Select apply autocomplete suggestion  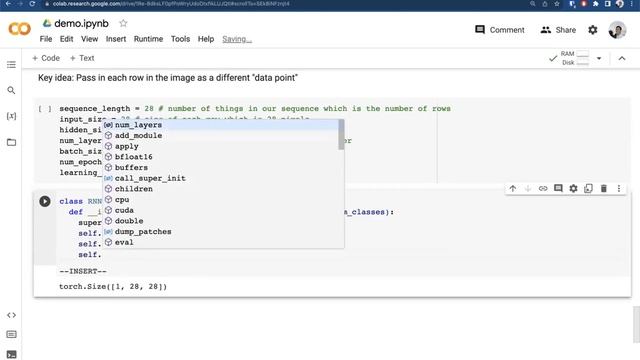coord(220,146)
